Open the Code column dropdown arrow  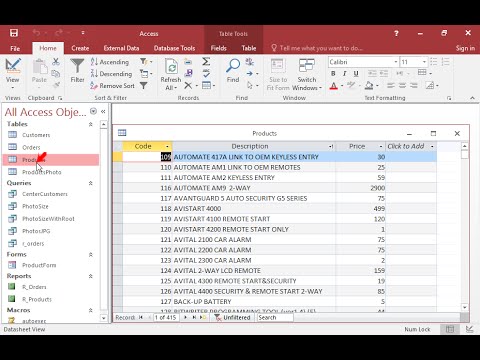point(167,146)
